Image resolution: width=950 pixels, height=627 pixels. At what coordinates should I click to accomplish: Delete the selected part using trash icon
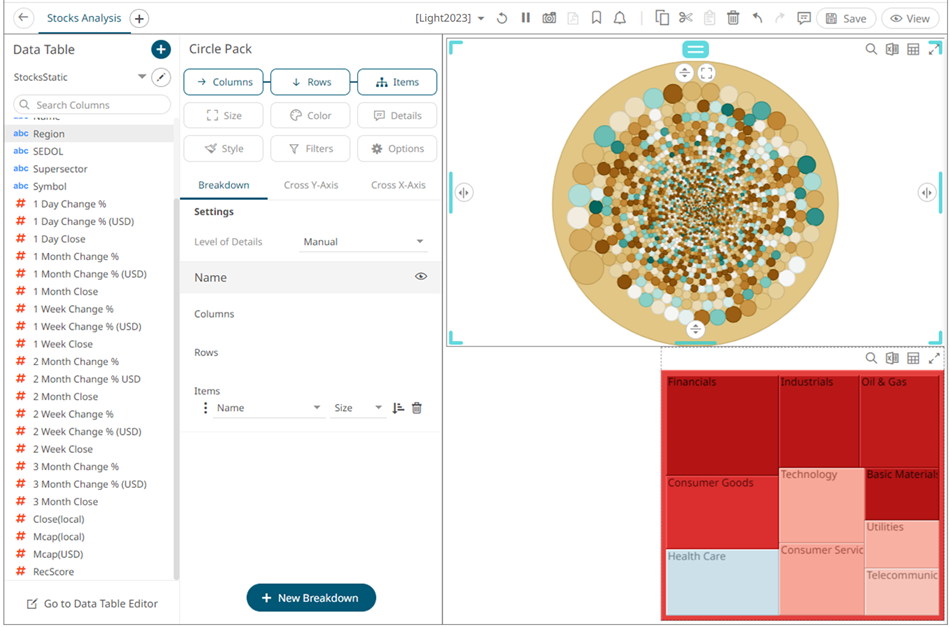pos(733,18)
